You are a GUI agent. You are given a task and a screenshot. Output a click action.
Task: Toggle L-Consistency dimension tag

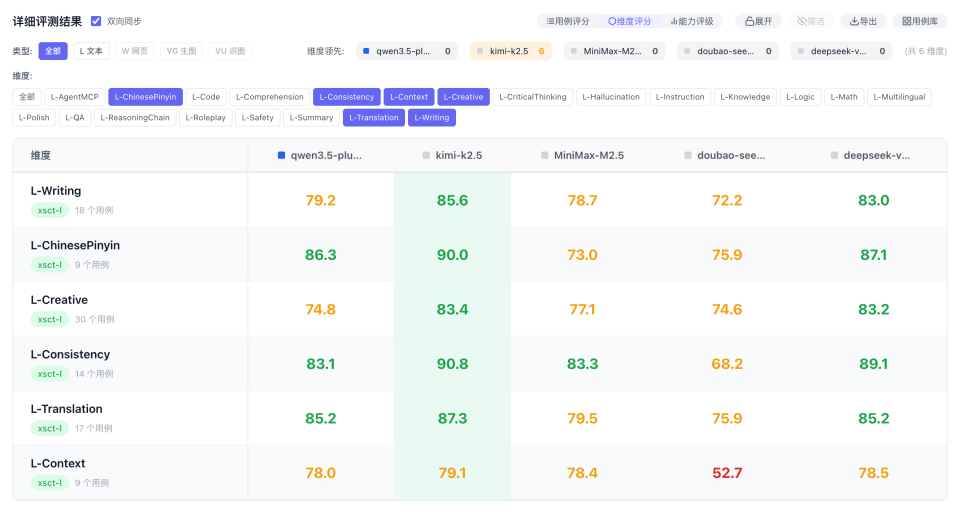[347, 97]
